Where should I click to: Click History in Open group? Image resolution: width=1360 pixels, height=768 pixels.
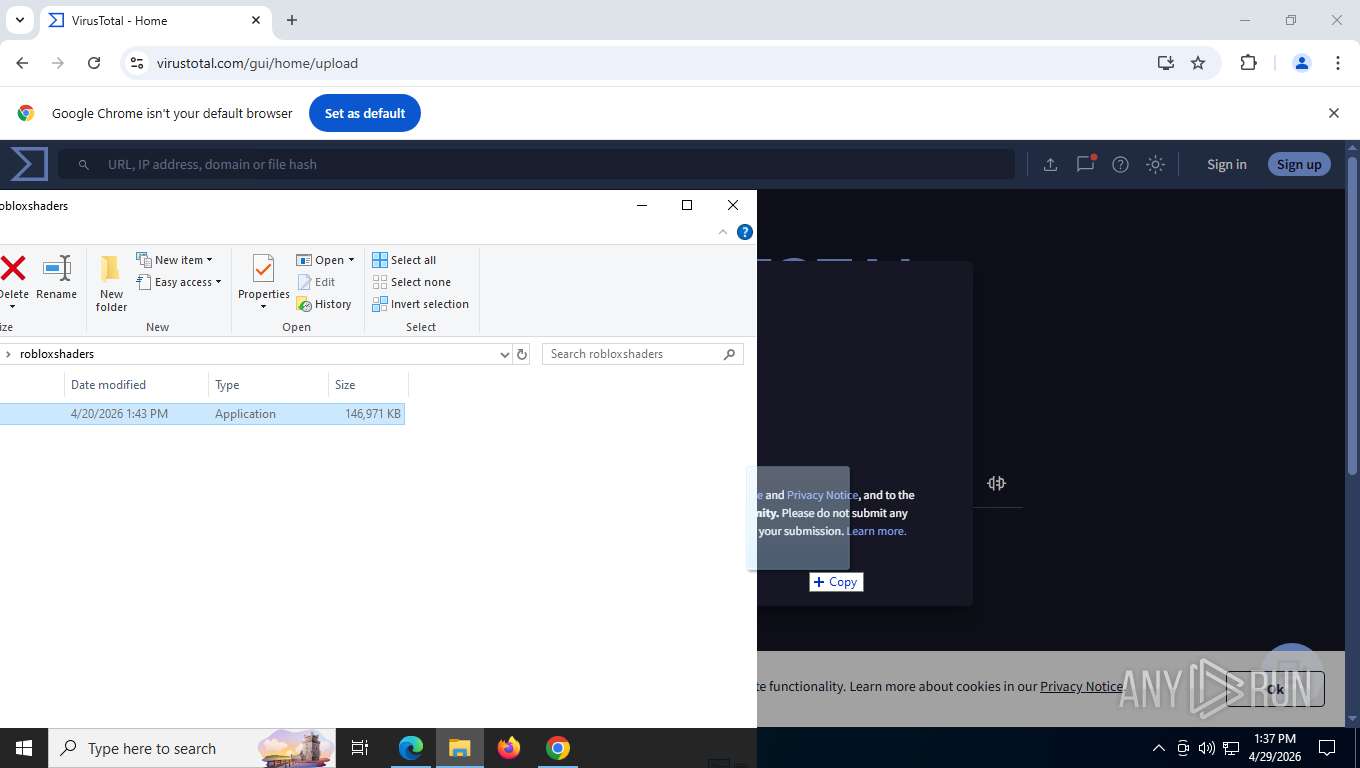pyautogui.click(x=324, y=304)
